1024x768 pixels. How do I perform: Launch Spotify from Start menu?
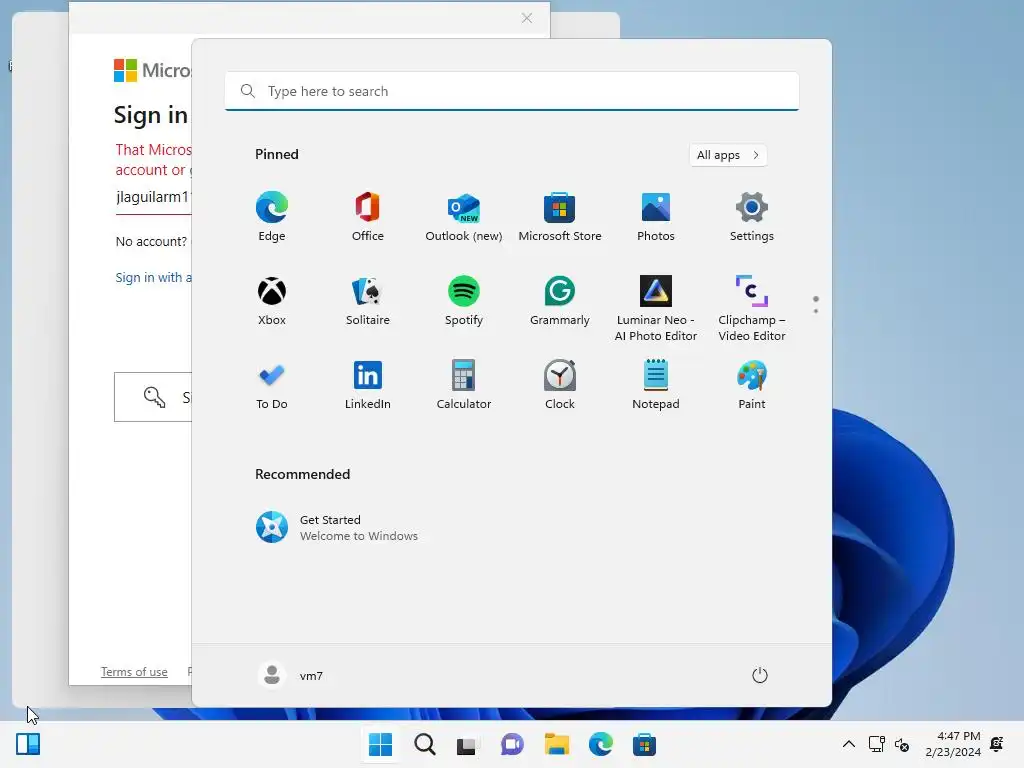tap(464, 301)
